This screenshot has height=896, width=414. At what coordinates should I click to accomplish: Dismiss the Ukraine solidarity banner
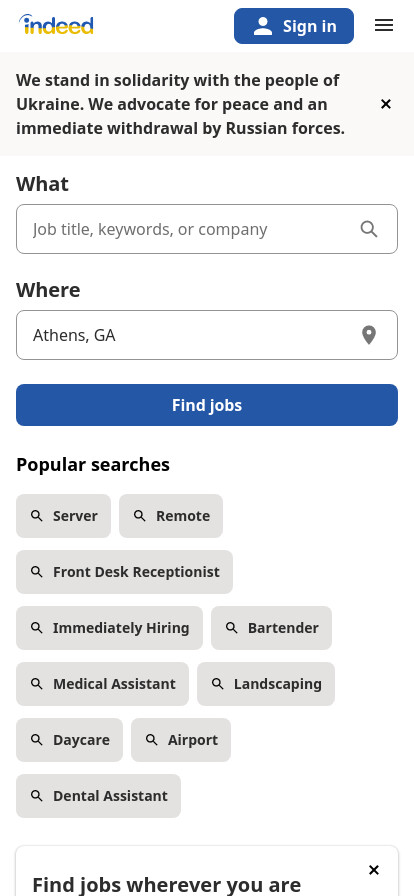pyautogui.click(x=386, y=104)
